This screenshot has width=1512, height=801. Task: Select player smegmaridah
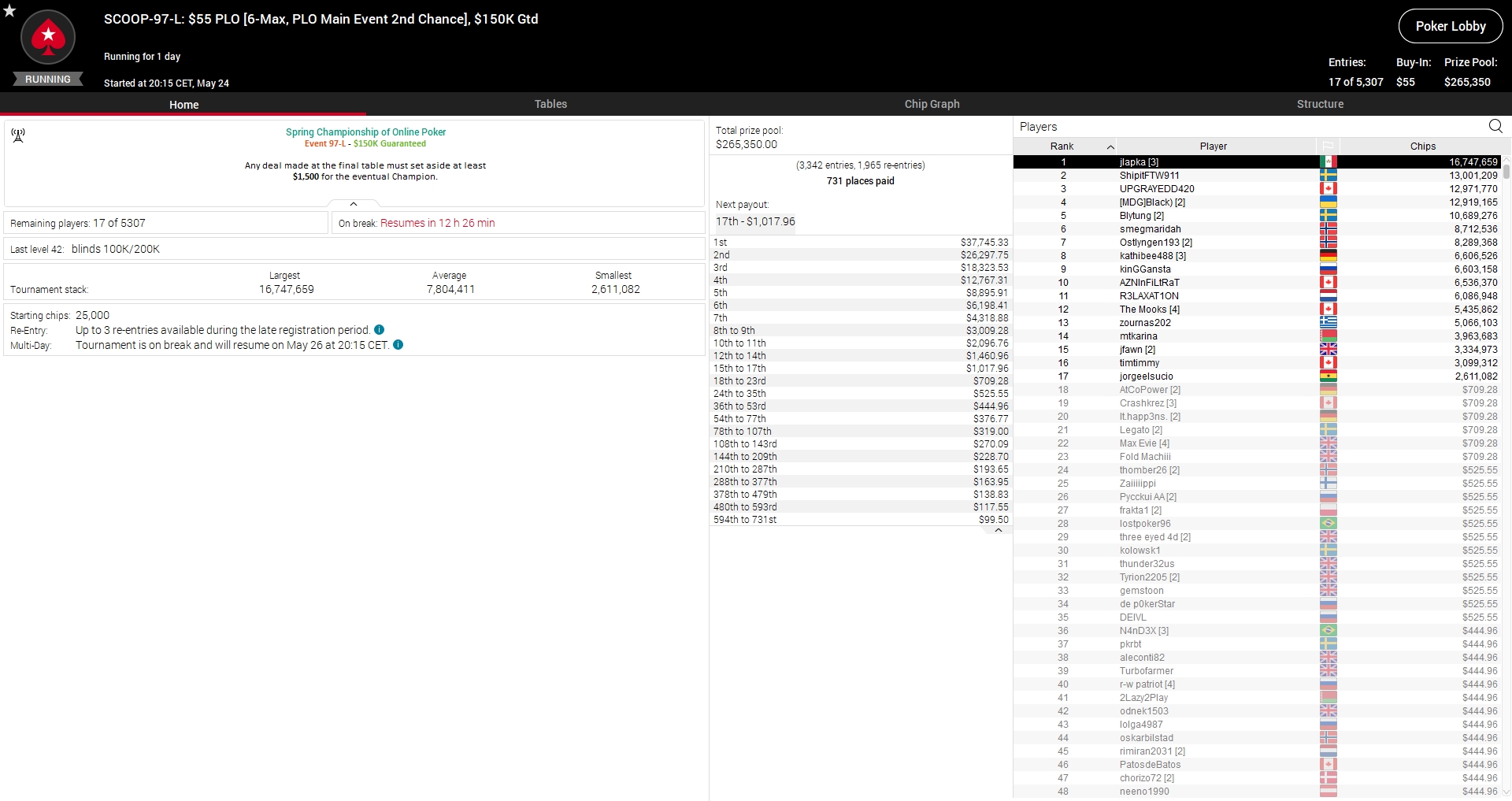coord(1257,229)
